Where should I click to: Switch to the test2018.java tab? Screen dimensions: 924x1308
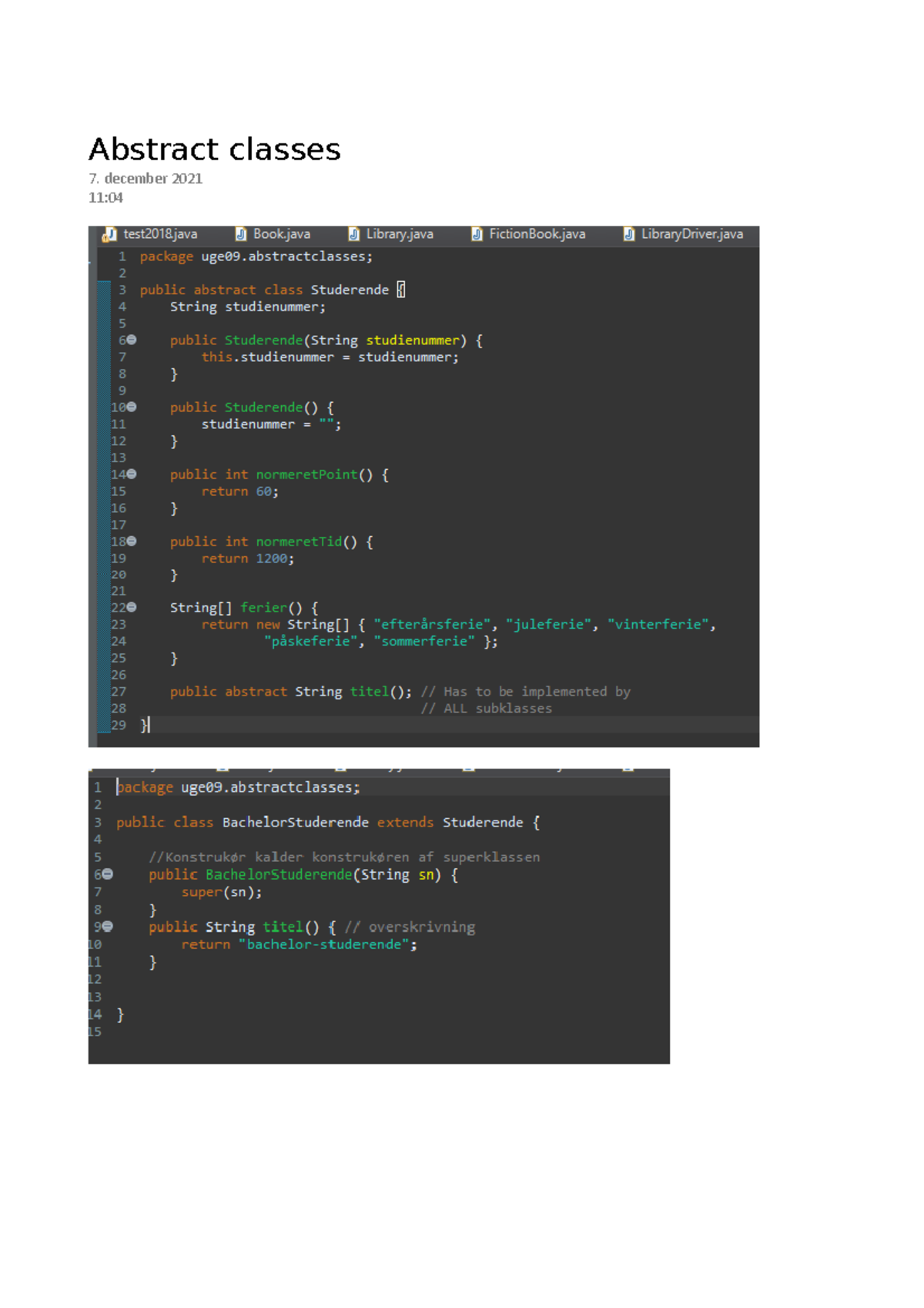click(159, 234)
